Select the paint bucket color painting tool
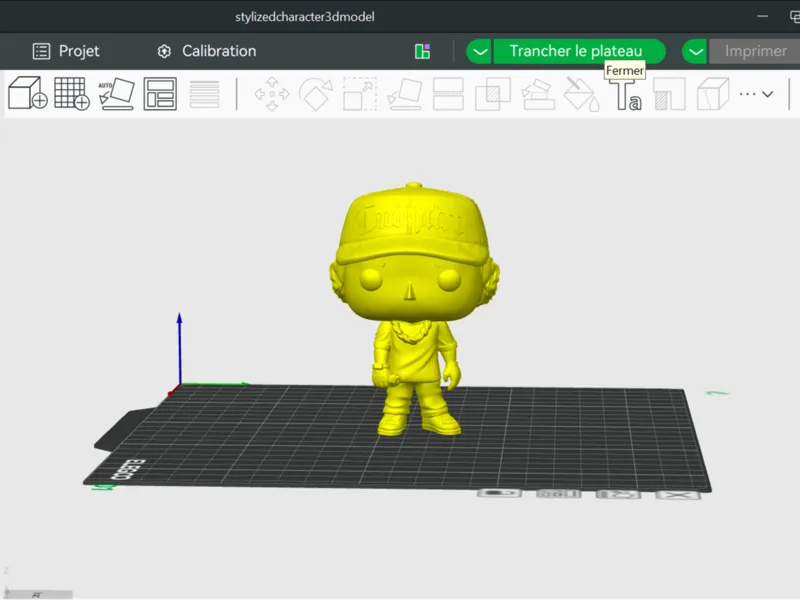 581,94
